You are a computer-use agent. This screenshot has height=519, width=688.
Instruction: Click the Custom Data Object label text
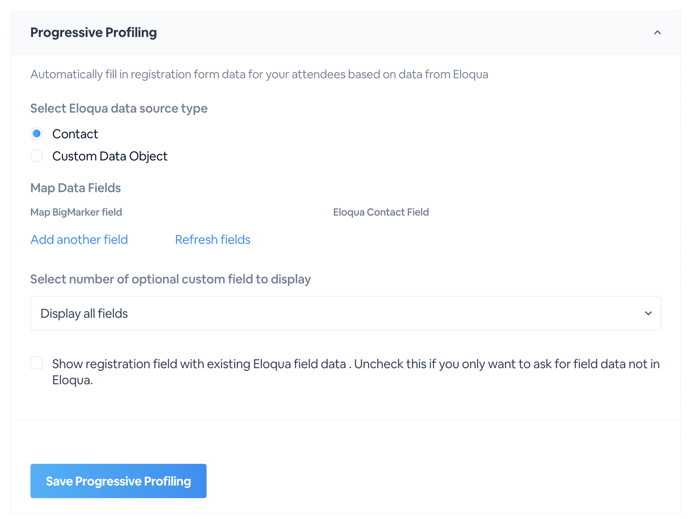click(x=110, y=156)
